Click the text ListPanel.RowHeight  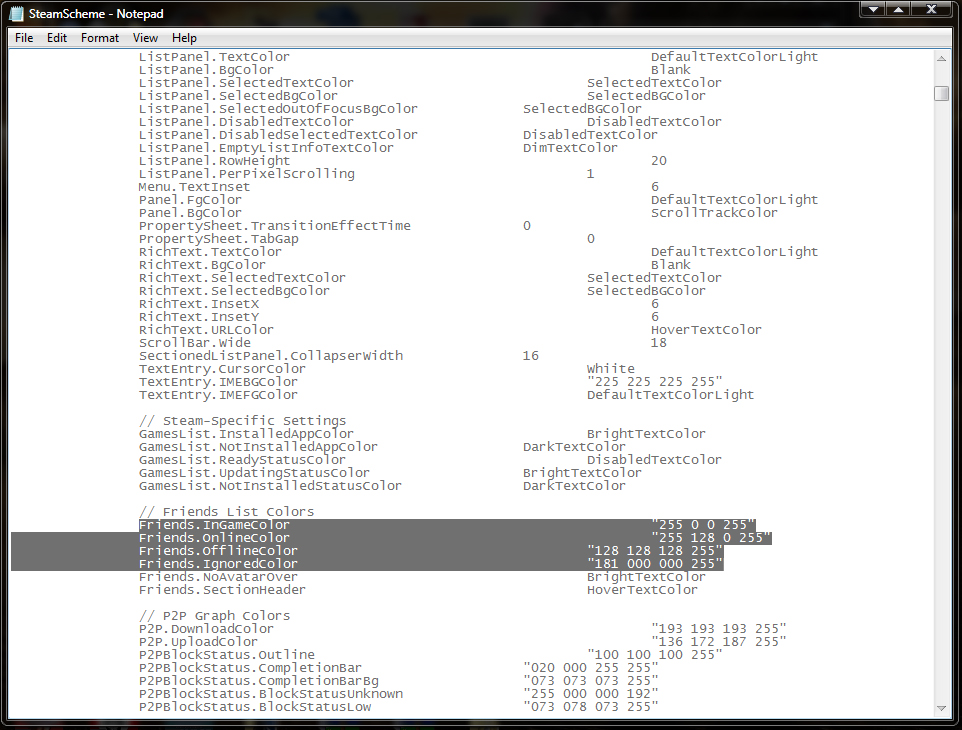tap(214, 161)
